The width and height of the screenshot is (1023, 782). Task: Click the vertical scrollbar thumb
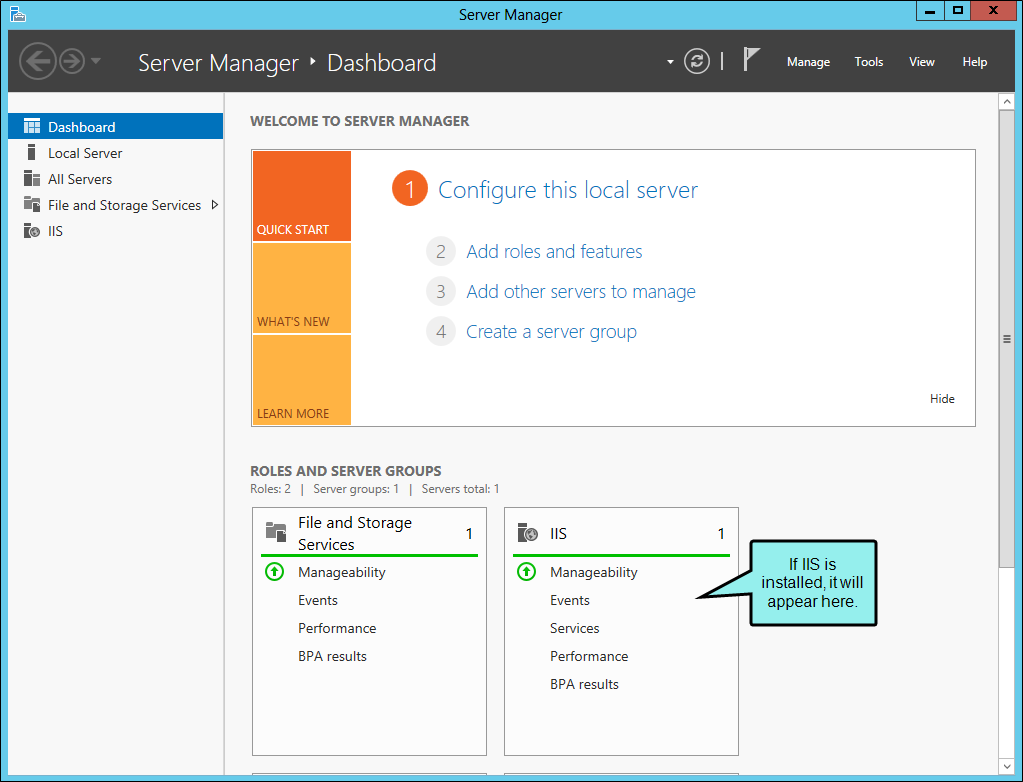(x=1007, y=338)
